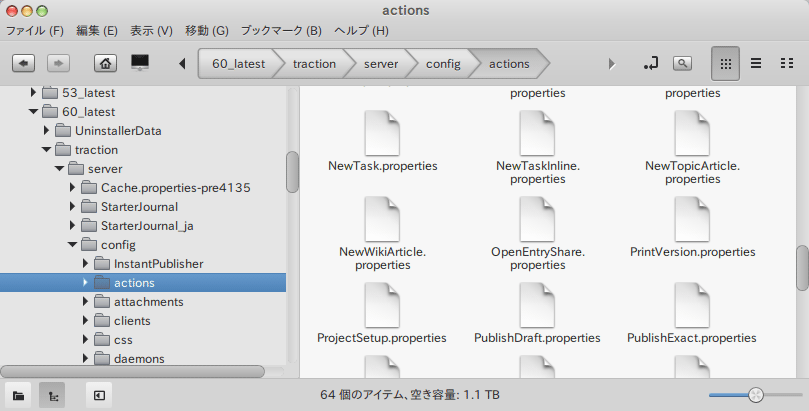
Task: Show places in the sidebar
Action: (x=20, y=395)
